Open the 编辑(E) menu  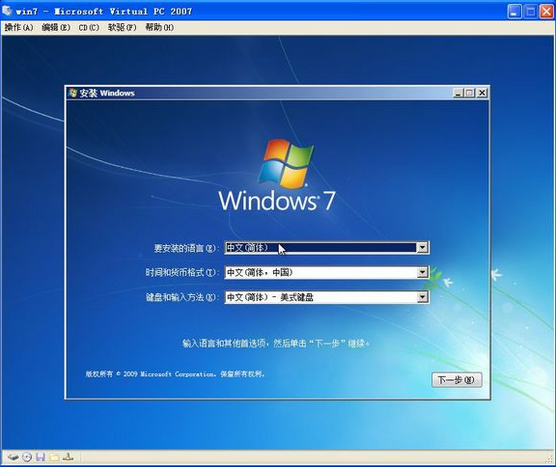(56, 27)
